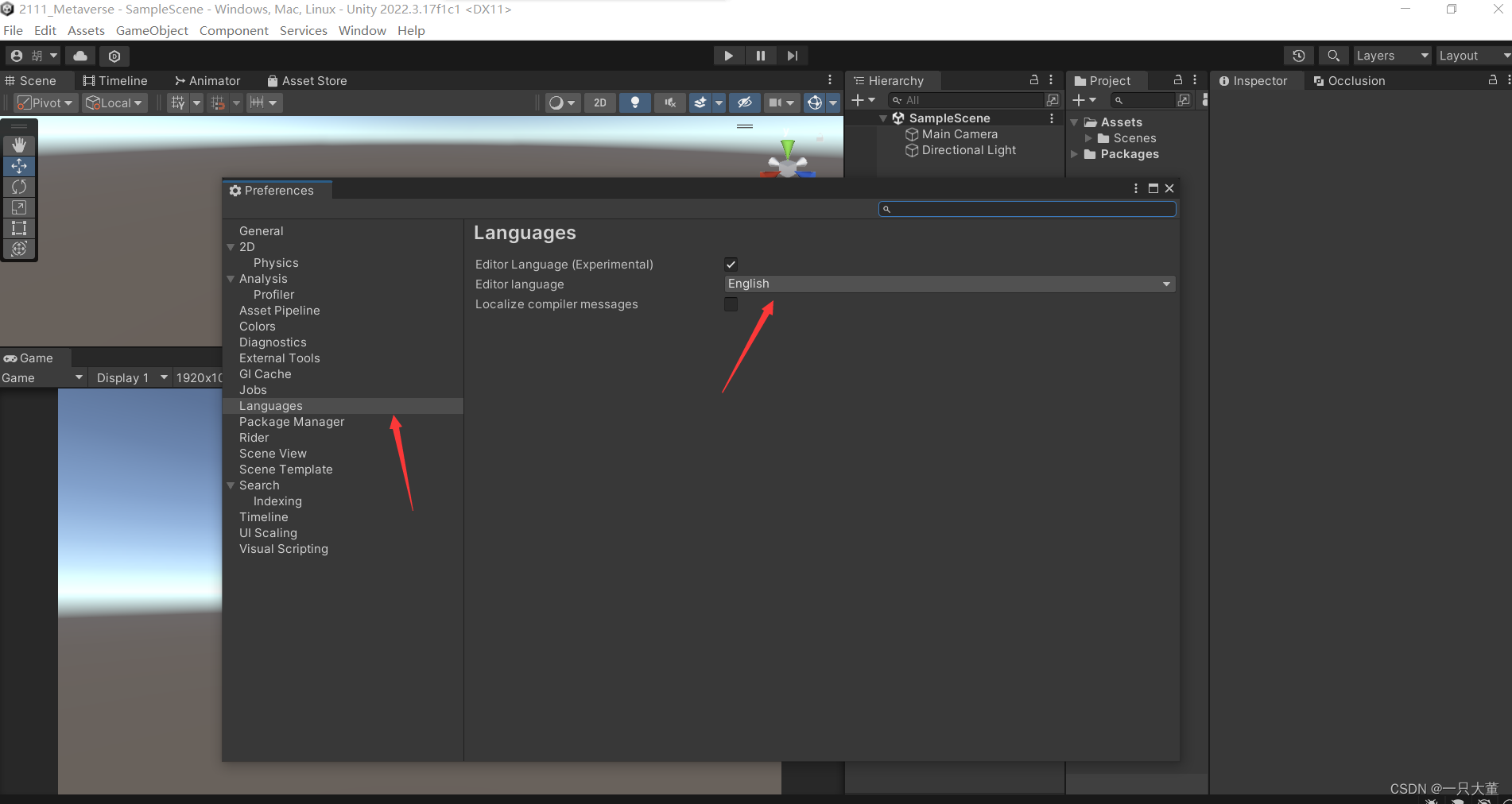
Task: Open the Editor language dropdown showing English
Action: [950, 284]
